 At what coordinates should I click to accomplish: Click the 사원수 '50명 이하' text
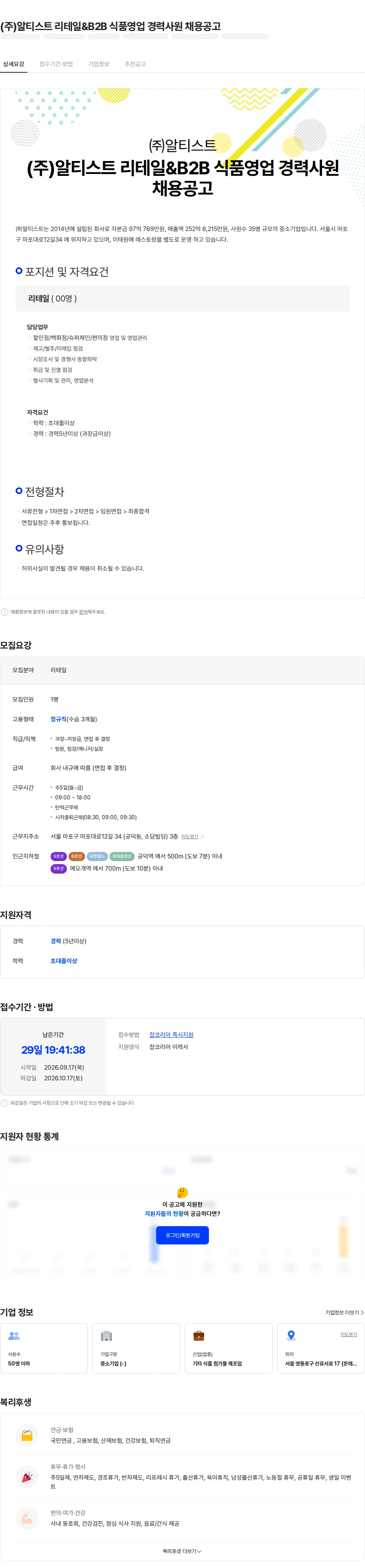pyautogui.click(x=19, y=1364)
